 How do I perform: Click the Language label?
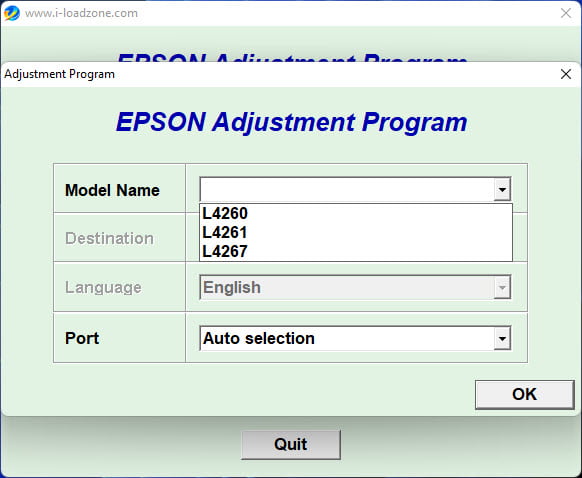point(103,288)
